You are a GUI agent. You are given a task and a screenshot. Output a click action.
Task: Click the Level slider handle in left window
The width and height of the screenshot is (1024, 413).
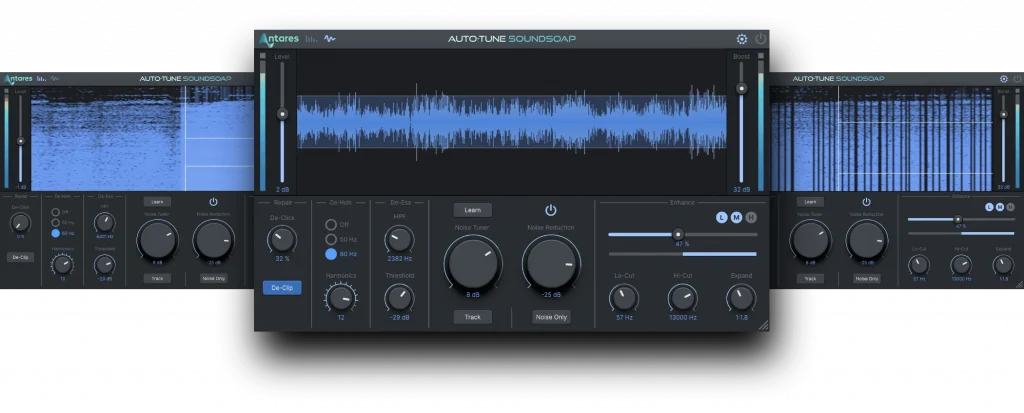[x=20, y=141]
